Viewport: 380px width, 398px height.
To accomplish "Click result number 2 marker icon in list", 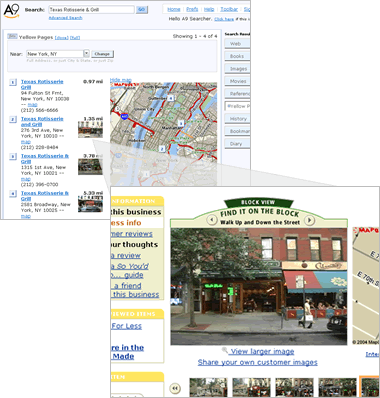I will 13,119.
